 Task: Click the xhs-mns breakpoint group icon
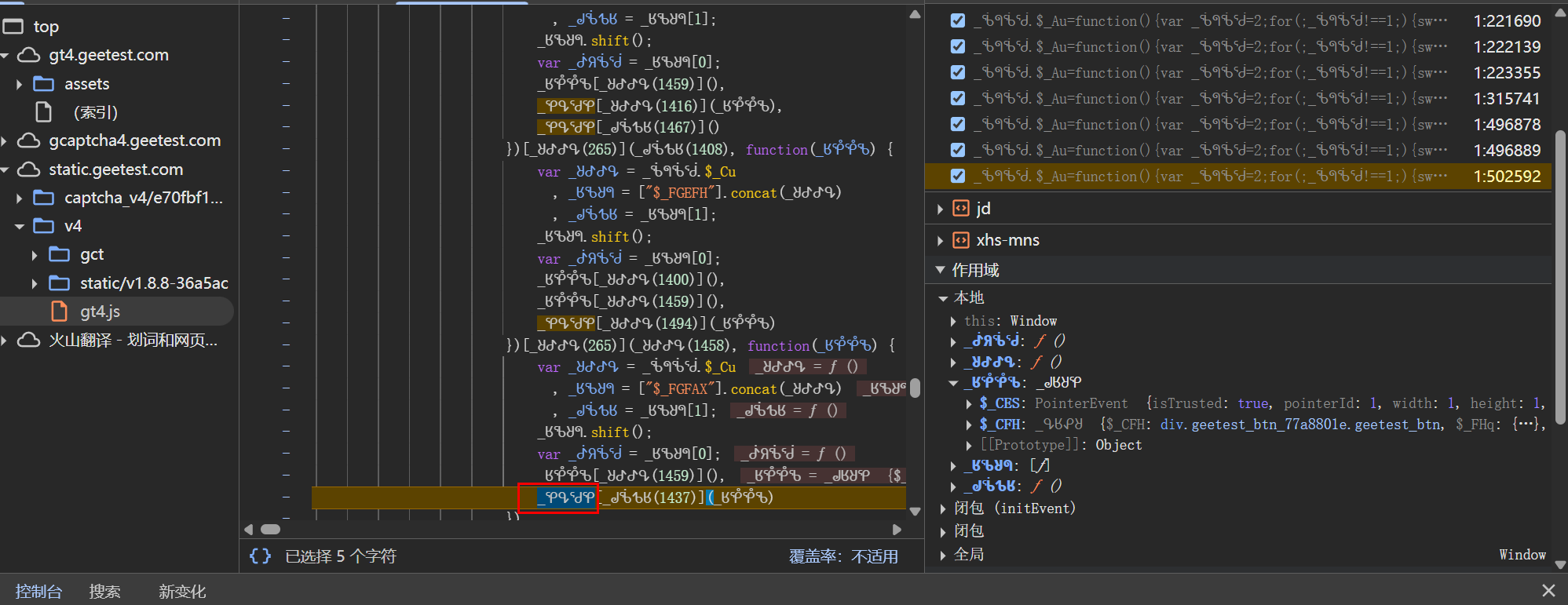pos(961,240)
